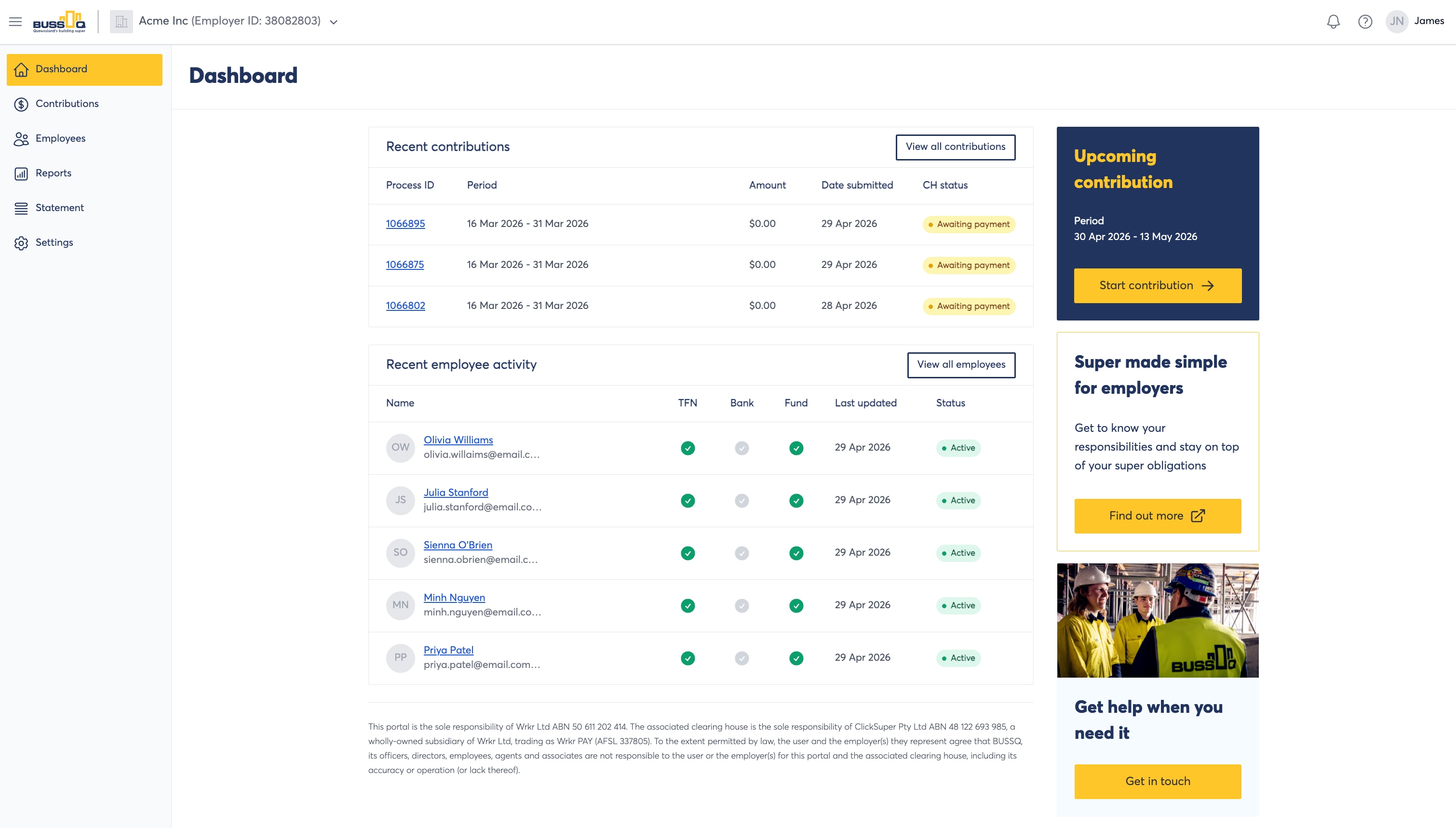Click the JN user avatar

point(1397,22)
